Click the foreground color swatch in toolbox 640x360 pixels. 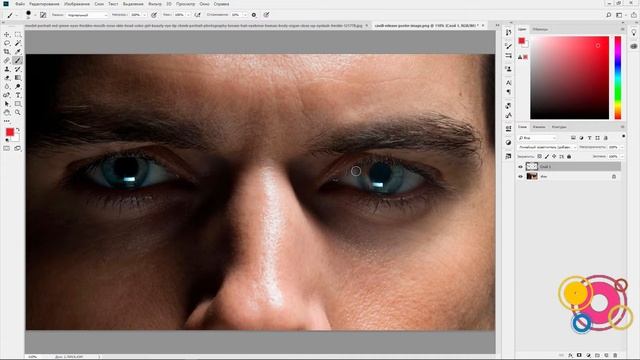point(9,132)
